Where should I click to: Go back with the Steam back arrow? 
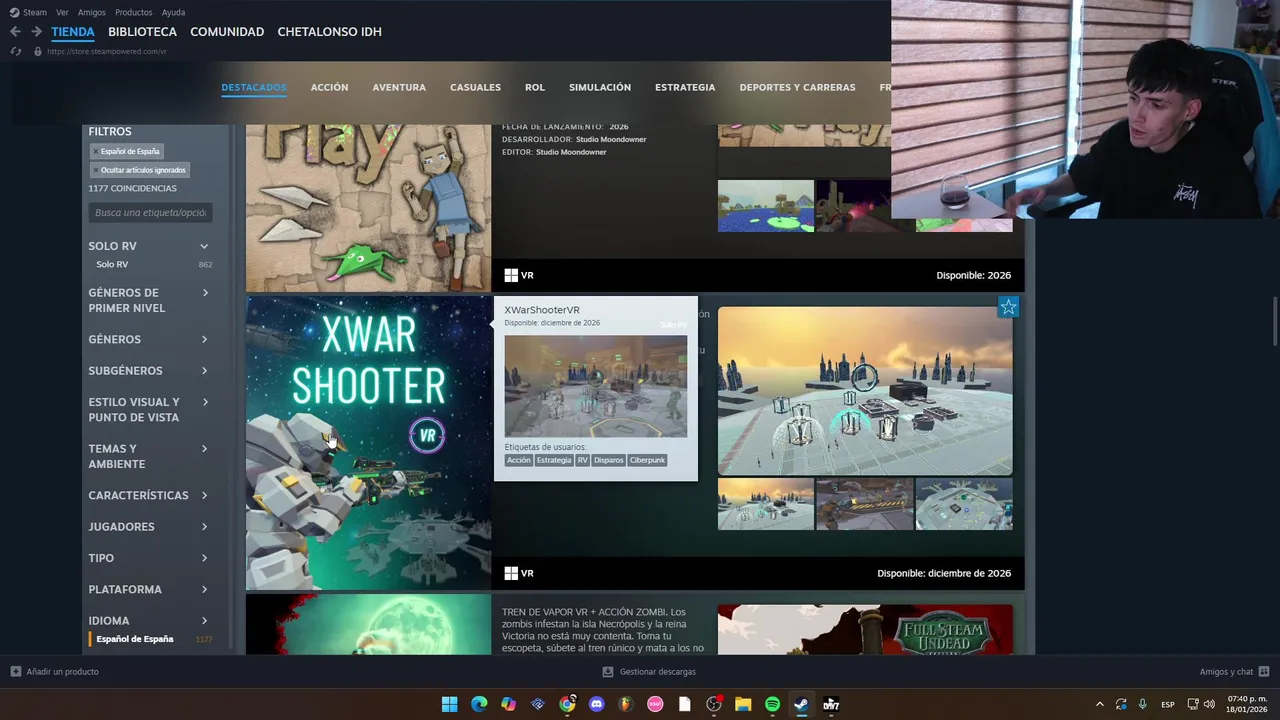point(15,32)
